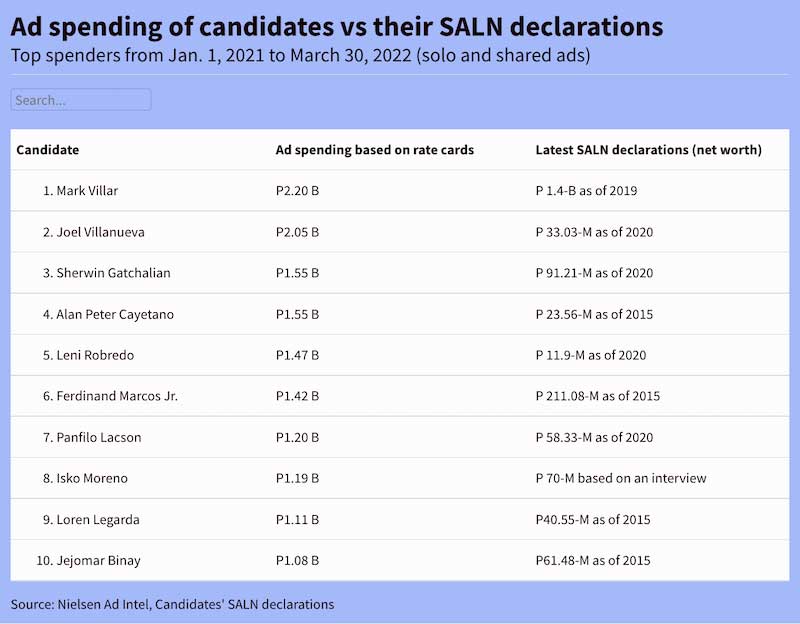Click the Nielsen Ad Intel source text
800x624 pixels.
[104, 604]
